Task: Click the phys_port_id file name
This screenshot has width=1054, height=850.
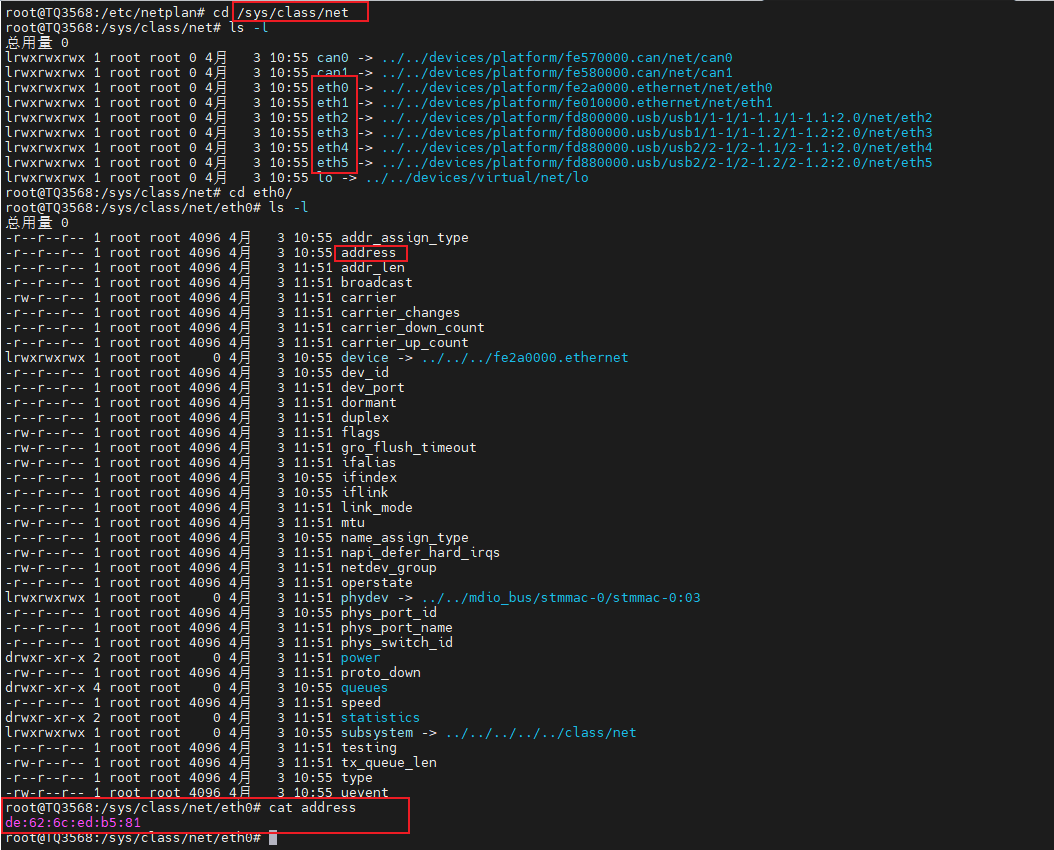Action: (389, 613)
